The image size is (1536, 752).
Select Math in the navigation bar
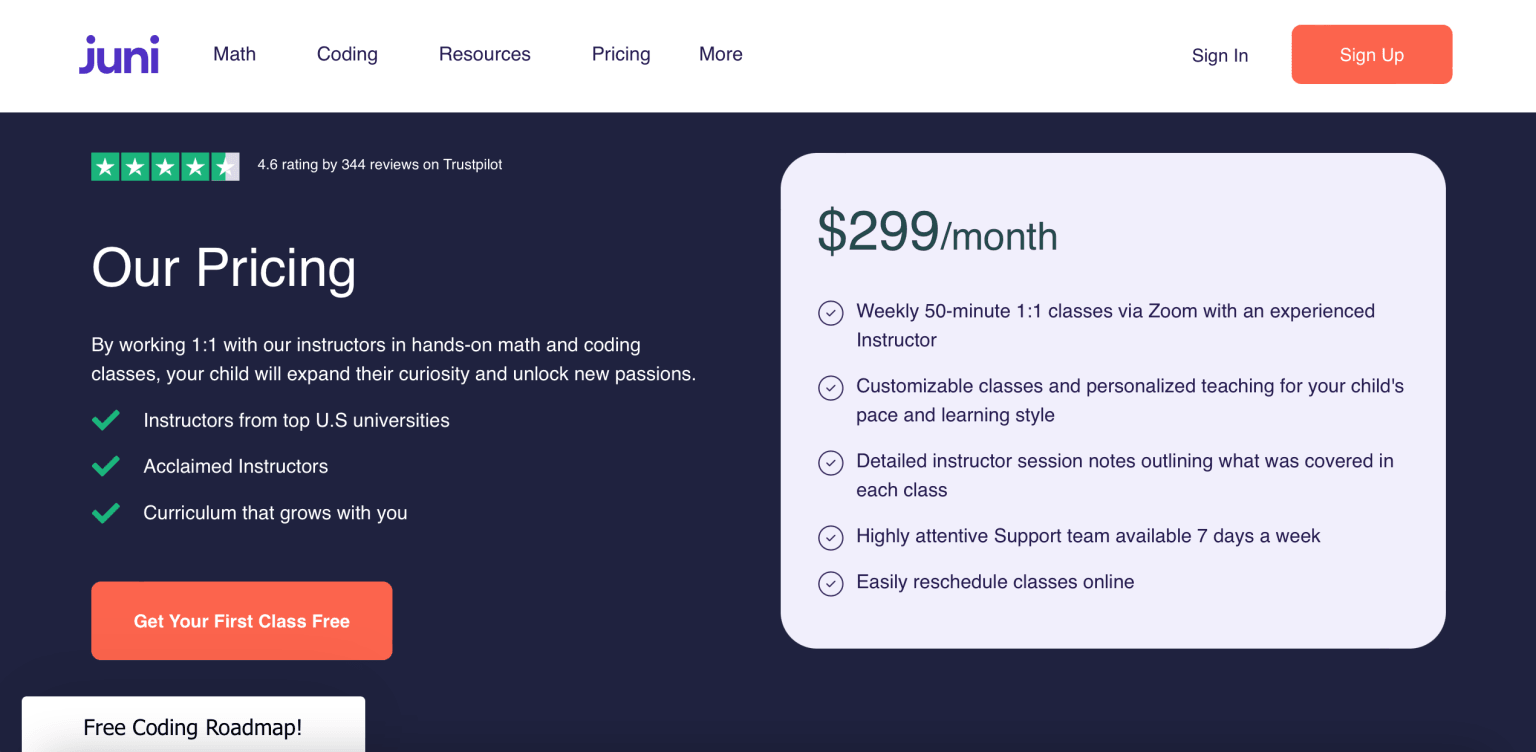[234, 54]
